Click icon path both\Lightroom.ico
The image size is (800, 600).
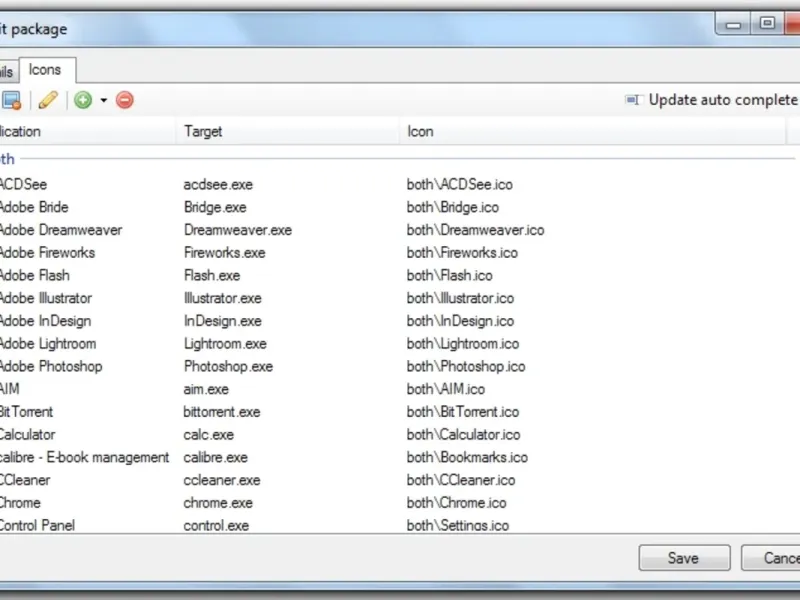[x=463, y=343]
